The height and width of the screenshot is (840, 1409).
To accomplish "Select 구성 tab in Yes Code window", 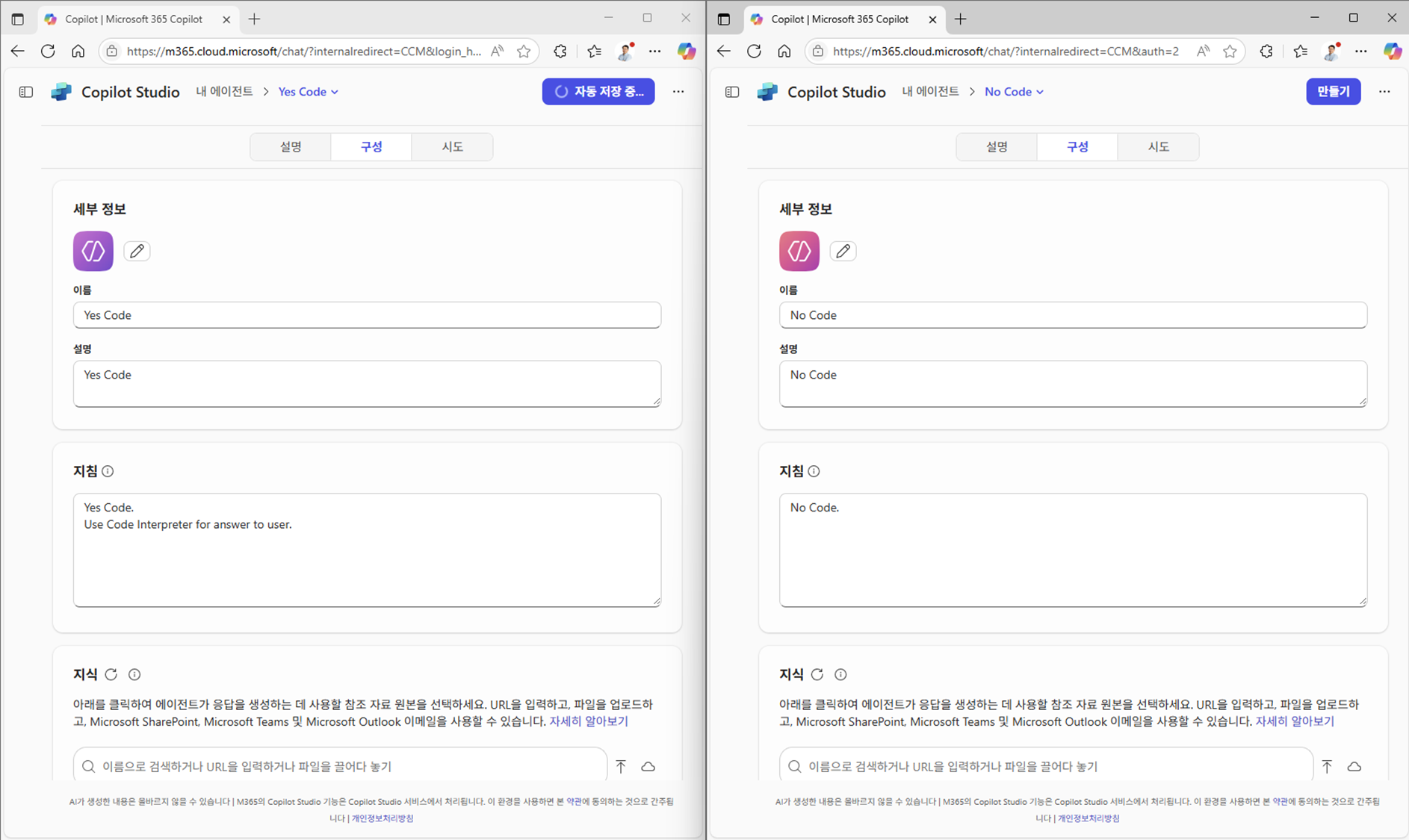I will pos(371,146).
